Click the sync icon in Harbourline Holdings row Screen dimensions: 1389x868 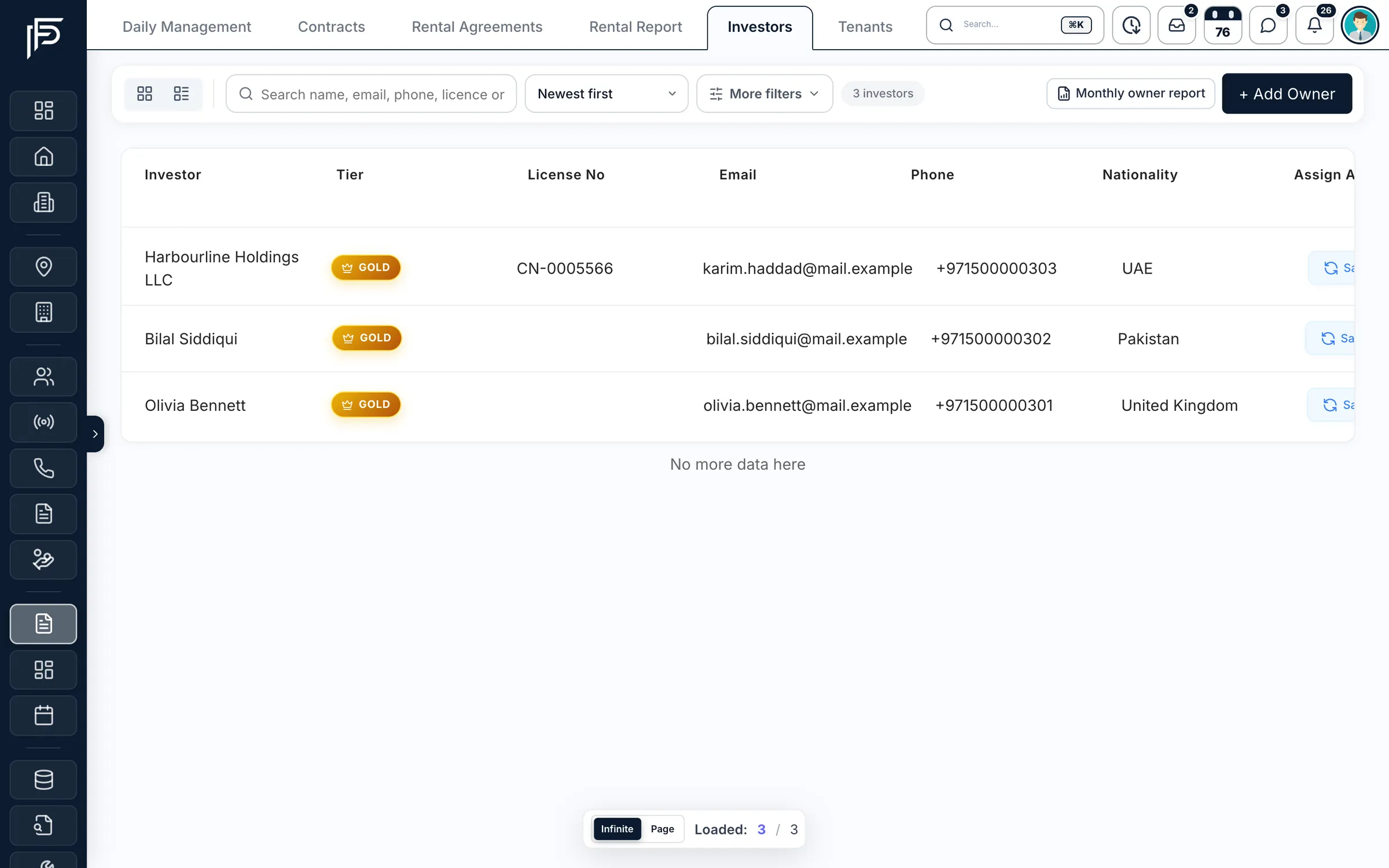point(1331,268)
